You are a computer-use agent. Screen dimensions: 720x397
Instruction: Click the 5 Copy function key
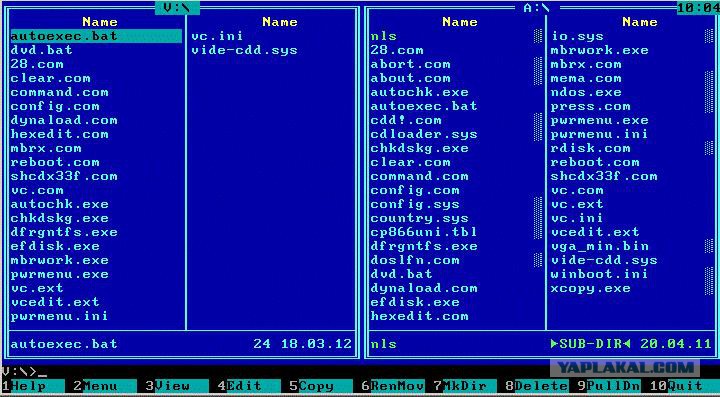pos(321,386)
